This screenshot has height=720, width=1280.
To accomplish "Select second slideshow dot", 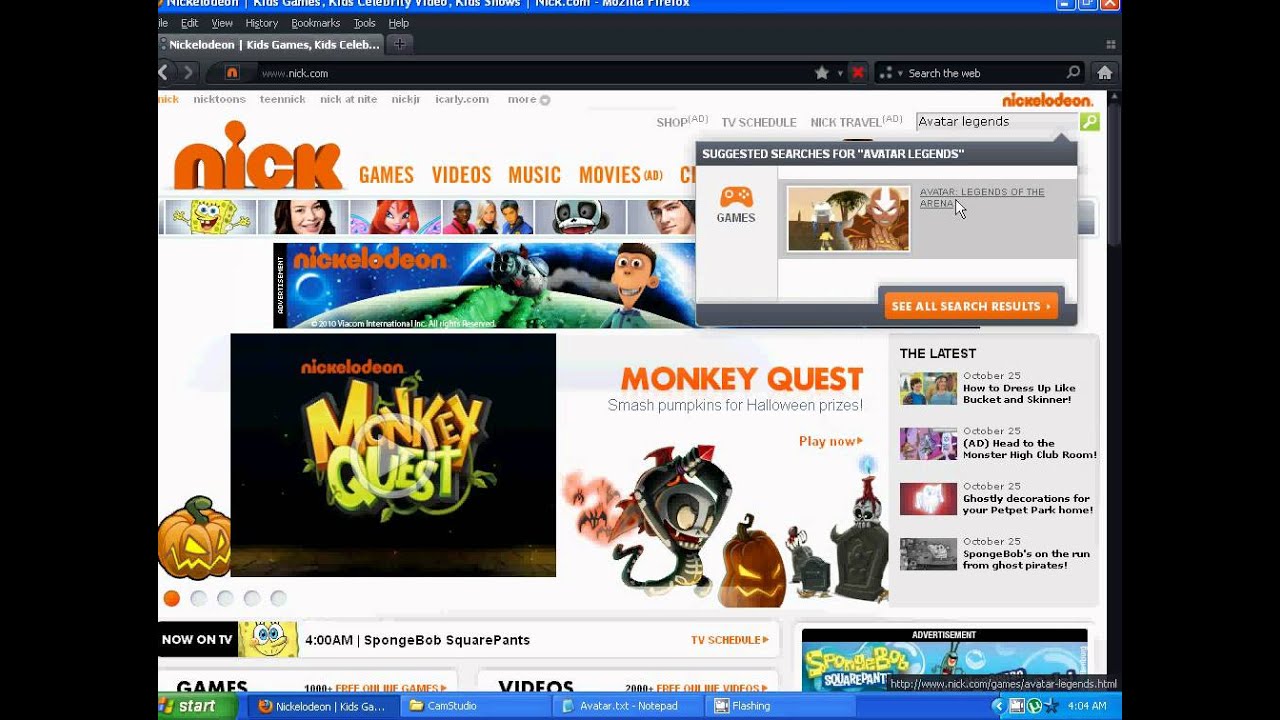I will tap(198, 598).
